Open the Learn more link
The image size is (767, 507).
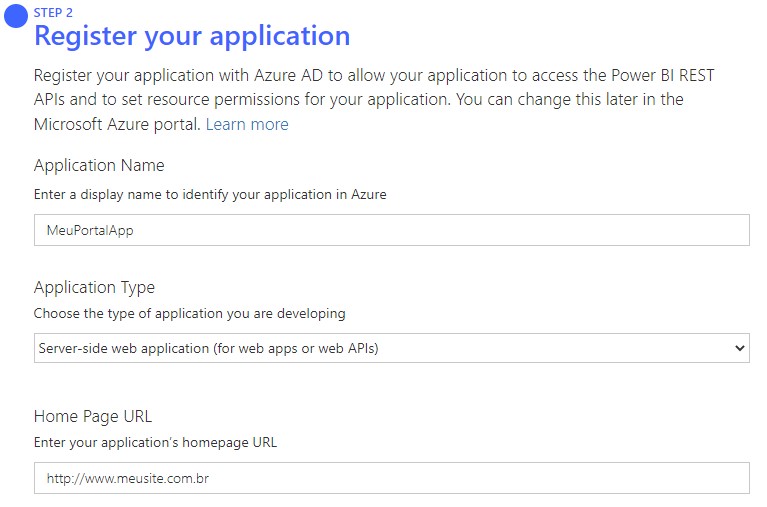[246, 124]
